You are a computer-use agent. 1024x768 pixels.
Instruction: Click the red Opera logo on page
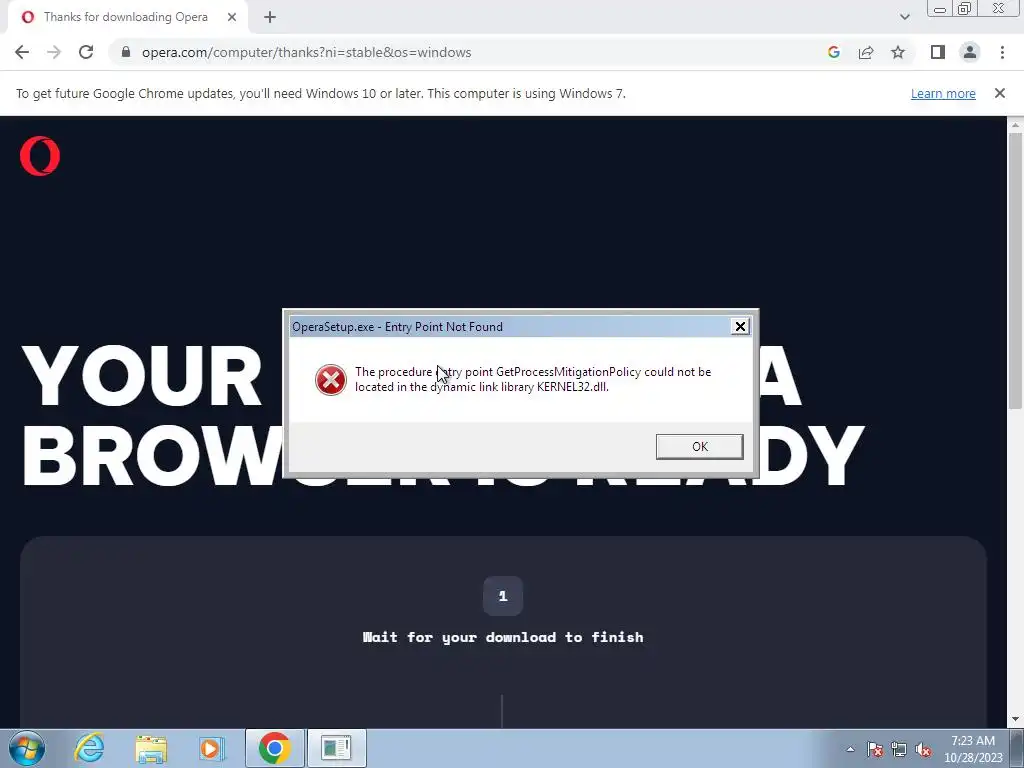40,156
